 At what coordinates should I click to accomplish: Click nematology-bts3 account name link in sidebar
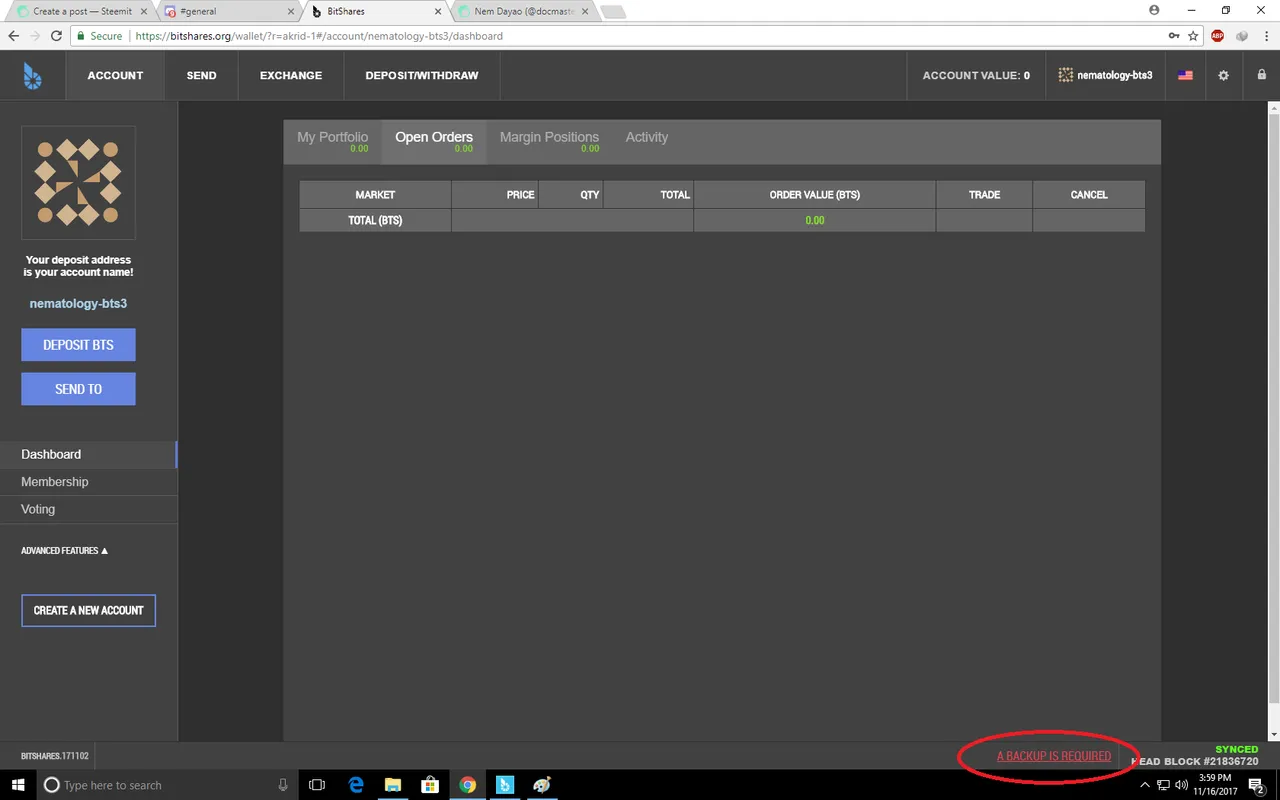click(78, 303)
